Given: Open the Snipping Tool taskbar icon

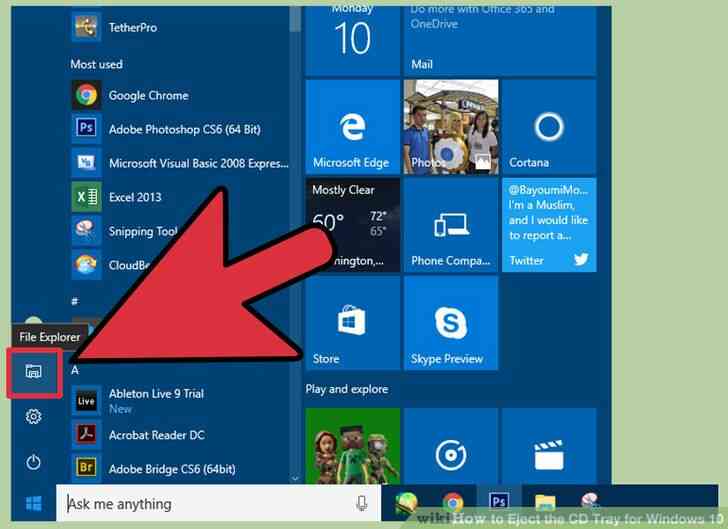Looking at the screenshot, I should coord(590,502).
